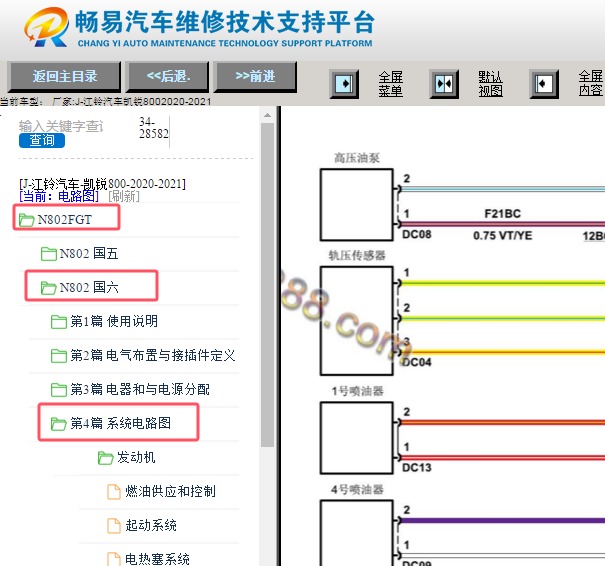This screenshot has width=605, height=566.
Task: Return to main directory with 返回主目录
Action: [x=64, y=76]
